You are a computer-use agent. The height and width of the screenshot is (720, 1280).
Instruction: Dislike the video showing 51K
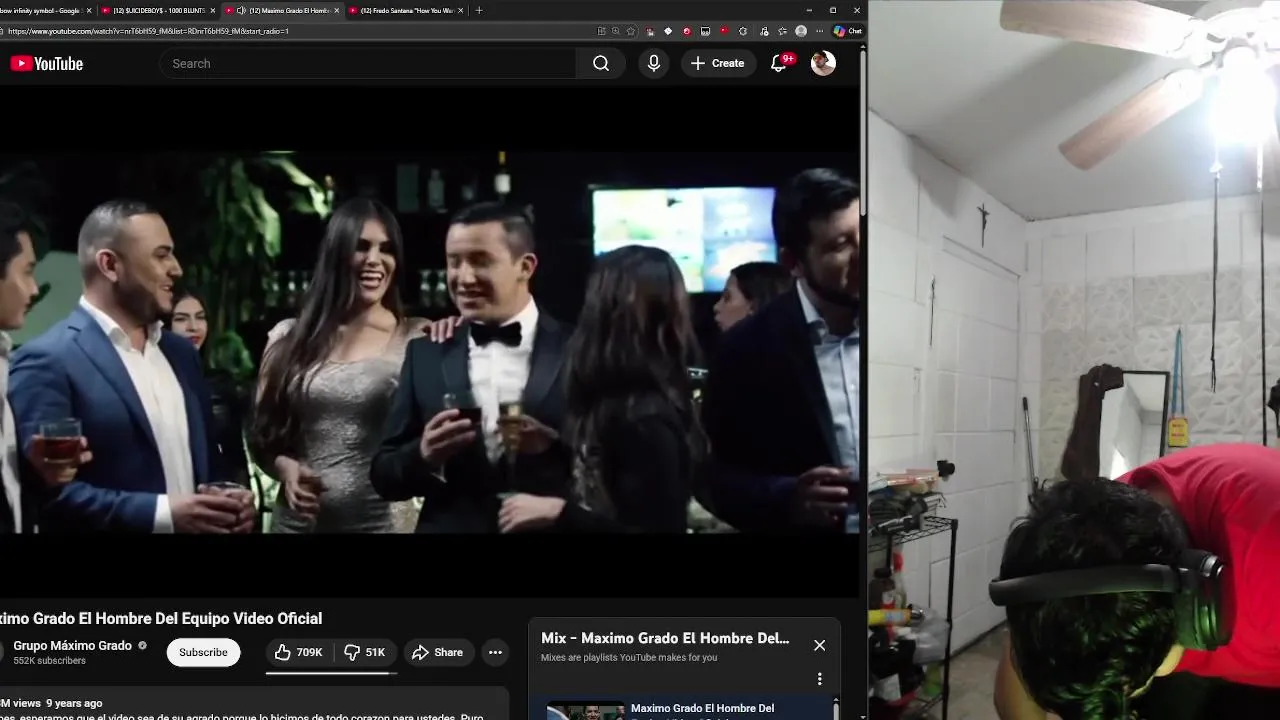(365, 652)
